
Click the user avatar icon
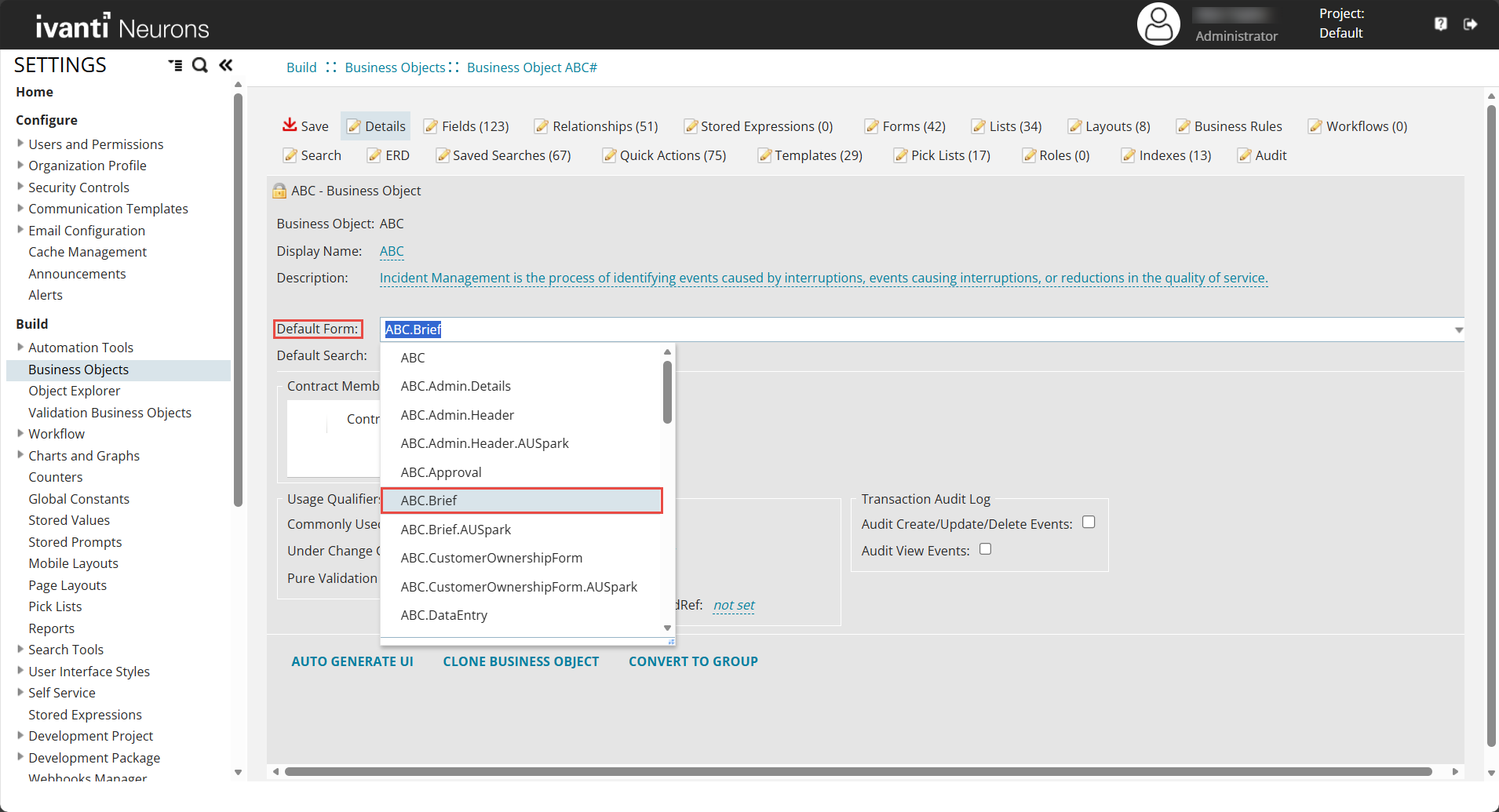click(1158, 24)
